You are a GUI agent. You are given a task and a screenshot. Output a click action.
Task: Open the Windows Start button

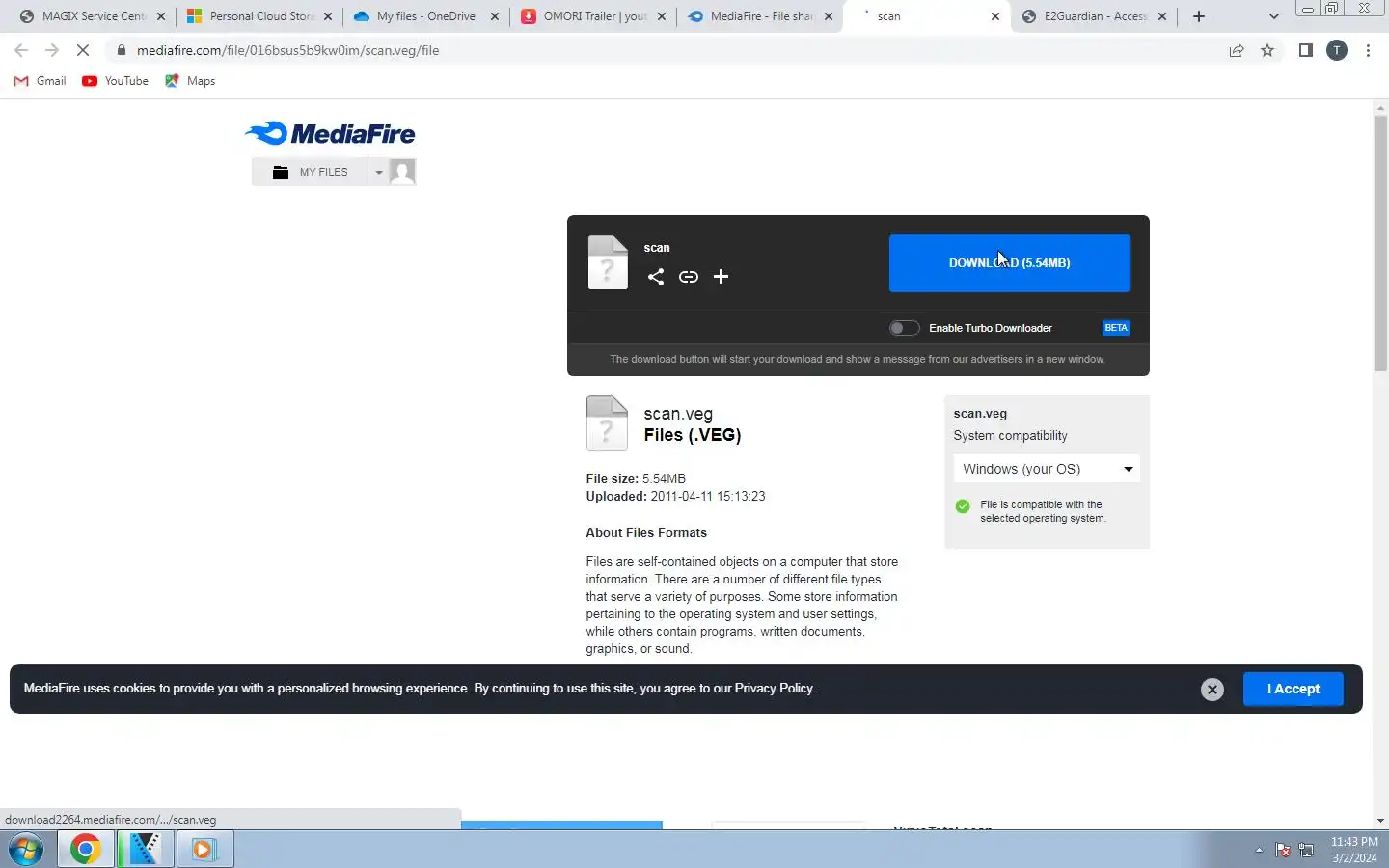26,850
